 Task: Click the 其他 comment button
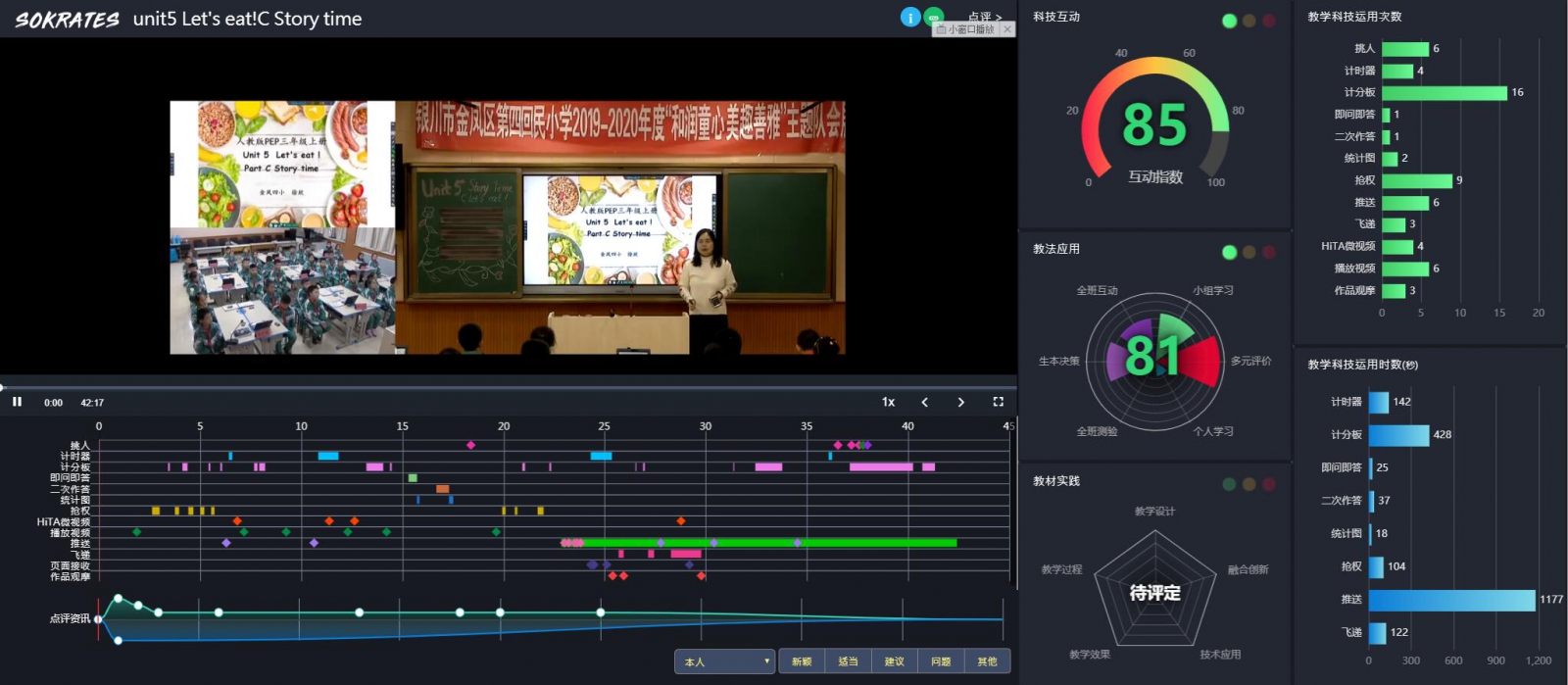point(987,661)
